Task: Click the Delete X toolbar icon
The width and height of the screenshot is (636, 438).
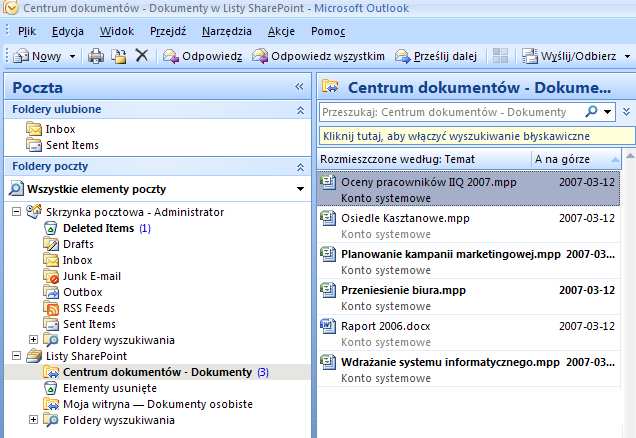Action: tap(142, 56)
